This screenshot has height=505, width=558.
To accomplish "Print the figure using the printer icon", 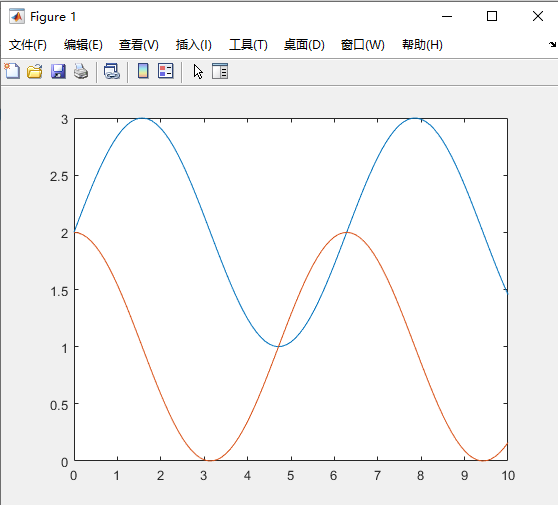I will (x=81, y=71).
